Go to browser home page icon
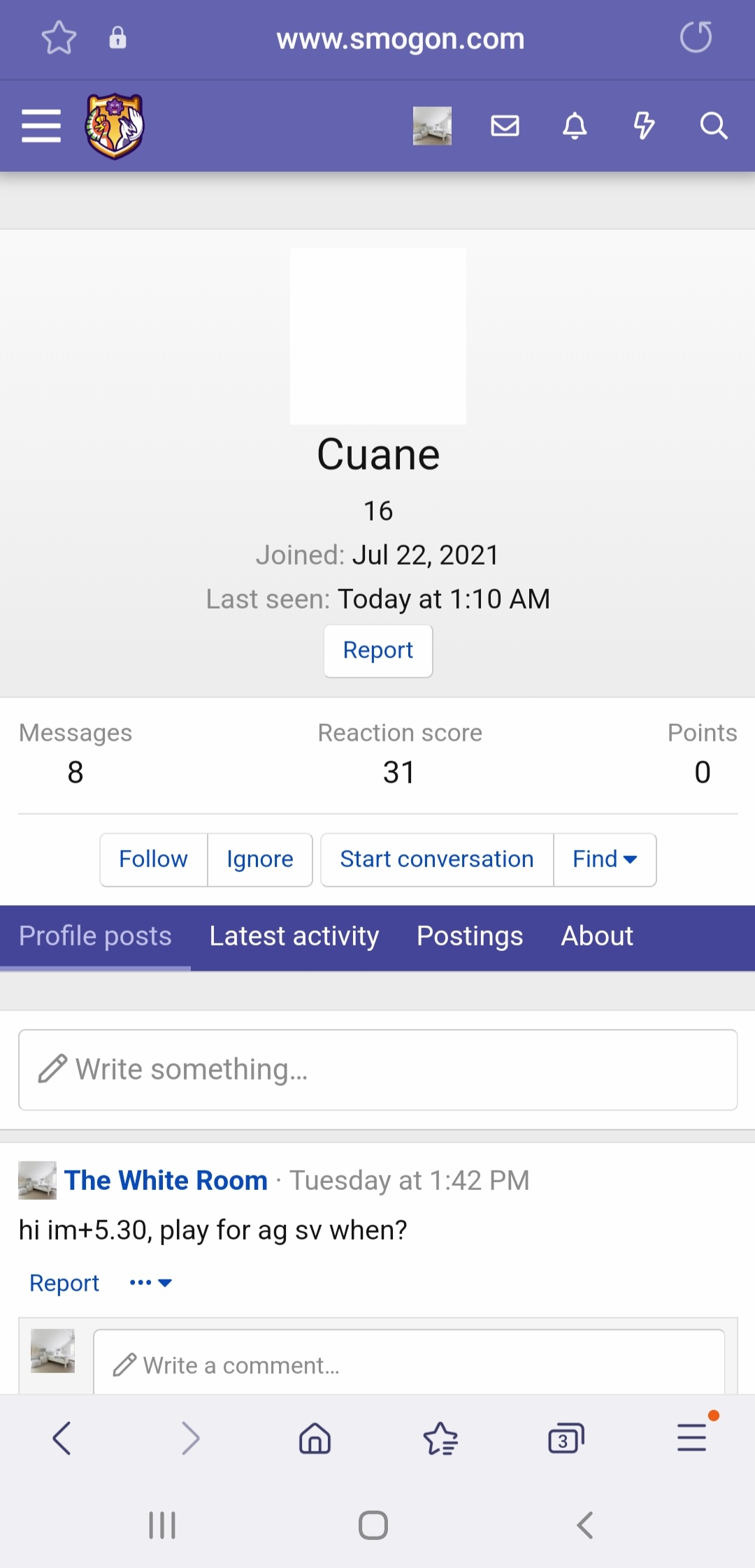755x1568 pixels. point(315,1438)
